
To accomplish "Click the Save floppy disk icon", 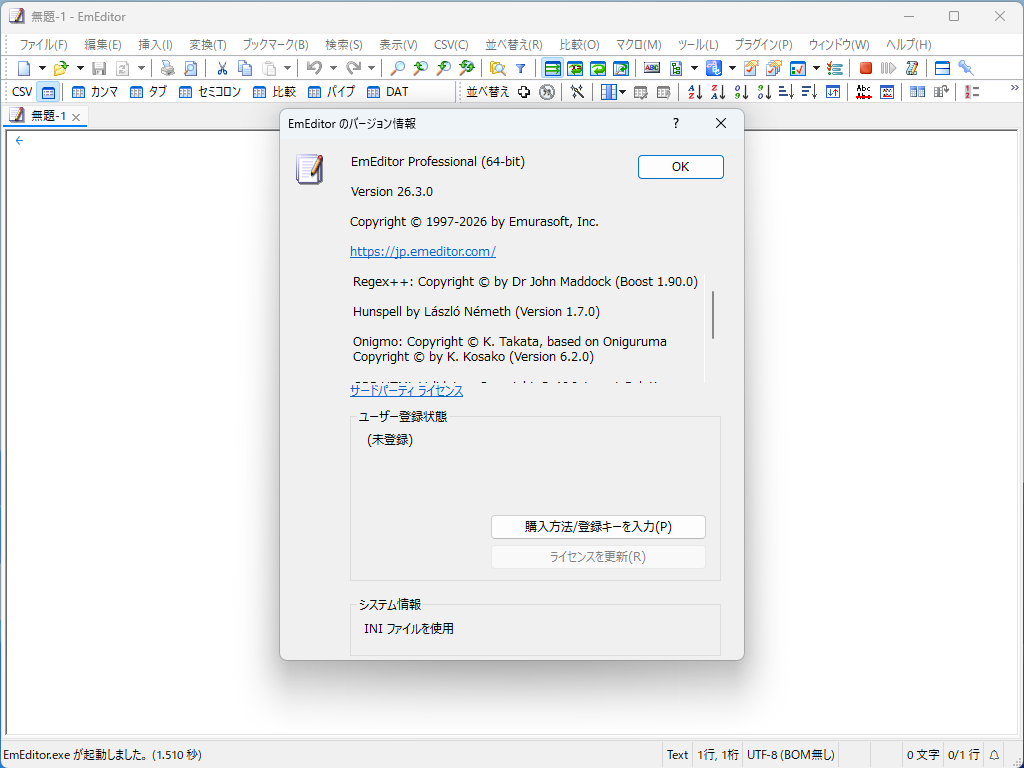I will click(99, 68).
